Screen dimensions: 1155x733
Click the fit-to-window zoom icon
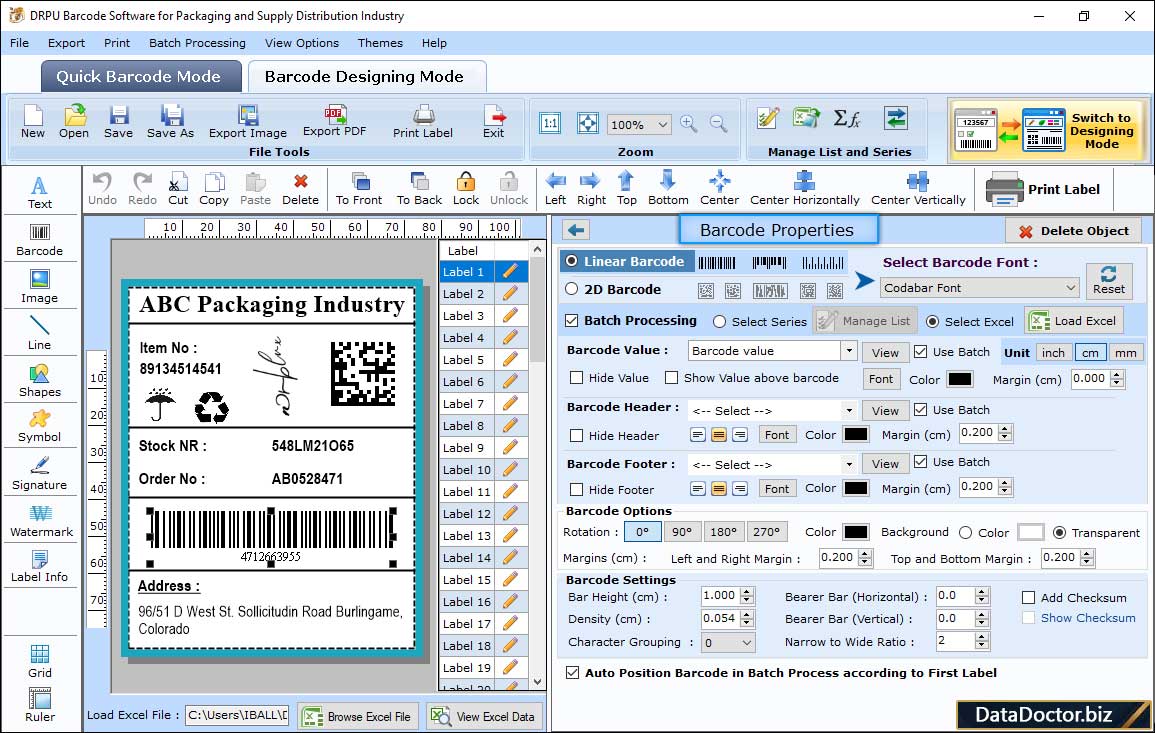coord(588,123)
